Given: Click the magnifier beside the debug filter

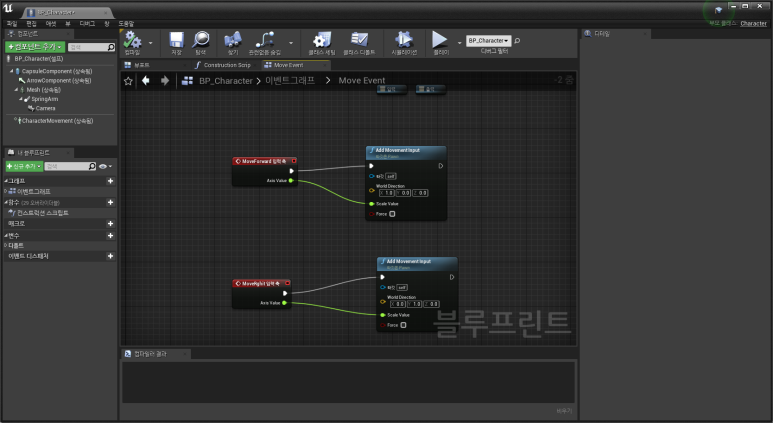Looking at the screenshot, I should pyautogui.click(x=517, y=41).
